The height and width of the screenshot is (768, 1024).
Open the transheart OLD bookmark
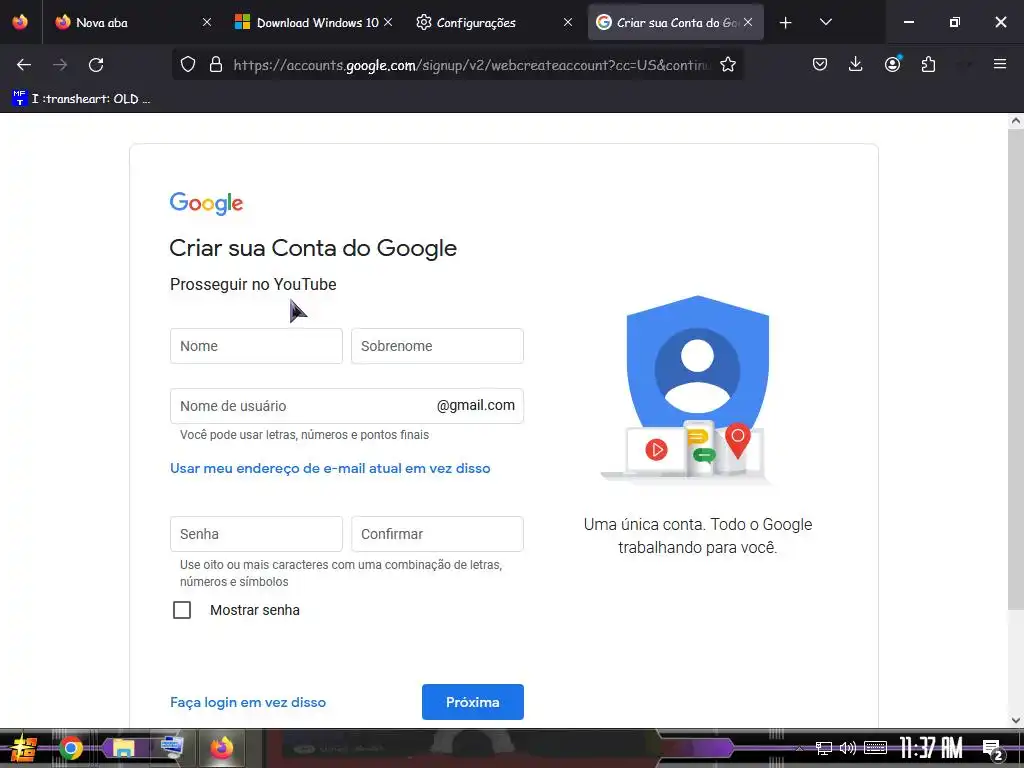(82, 99)
